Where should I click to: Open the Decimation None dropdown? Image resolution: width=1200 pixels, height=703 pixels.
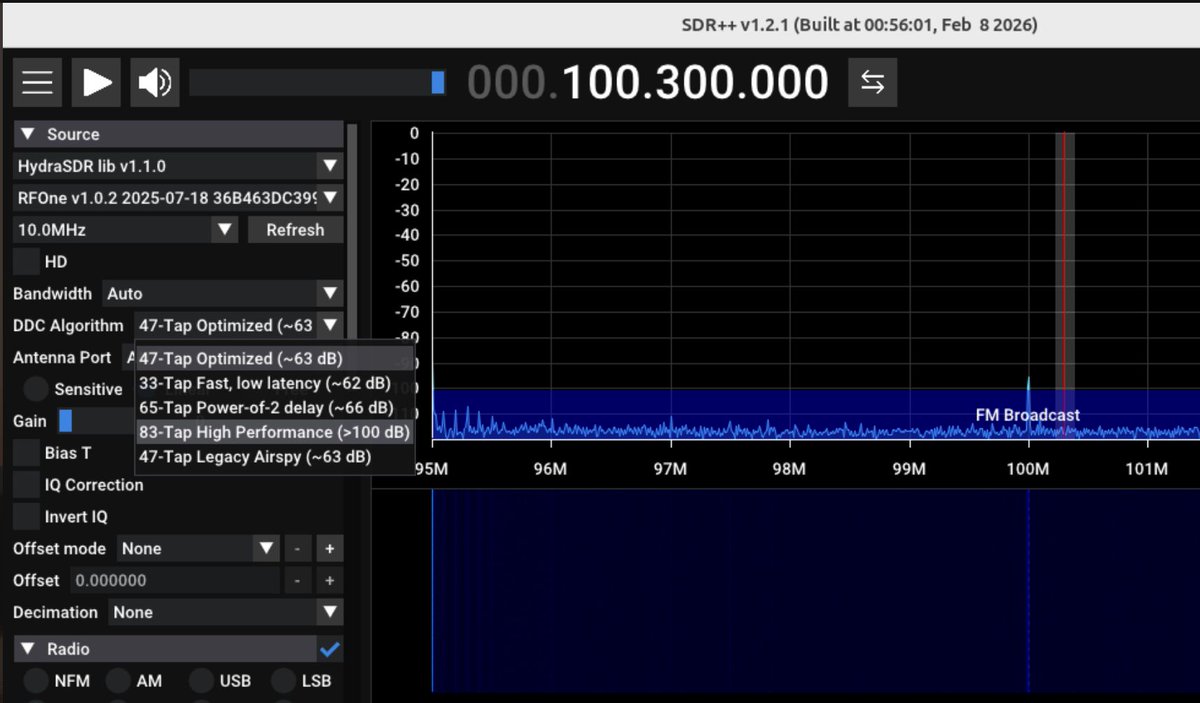[226, 612]
